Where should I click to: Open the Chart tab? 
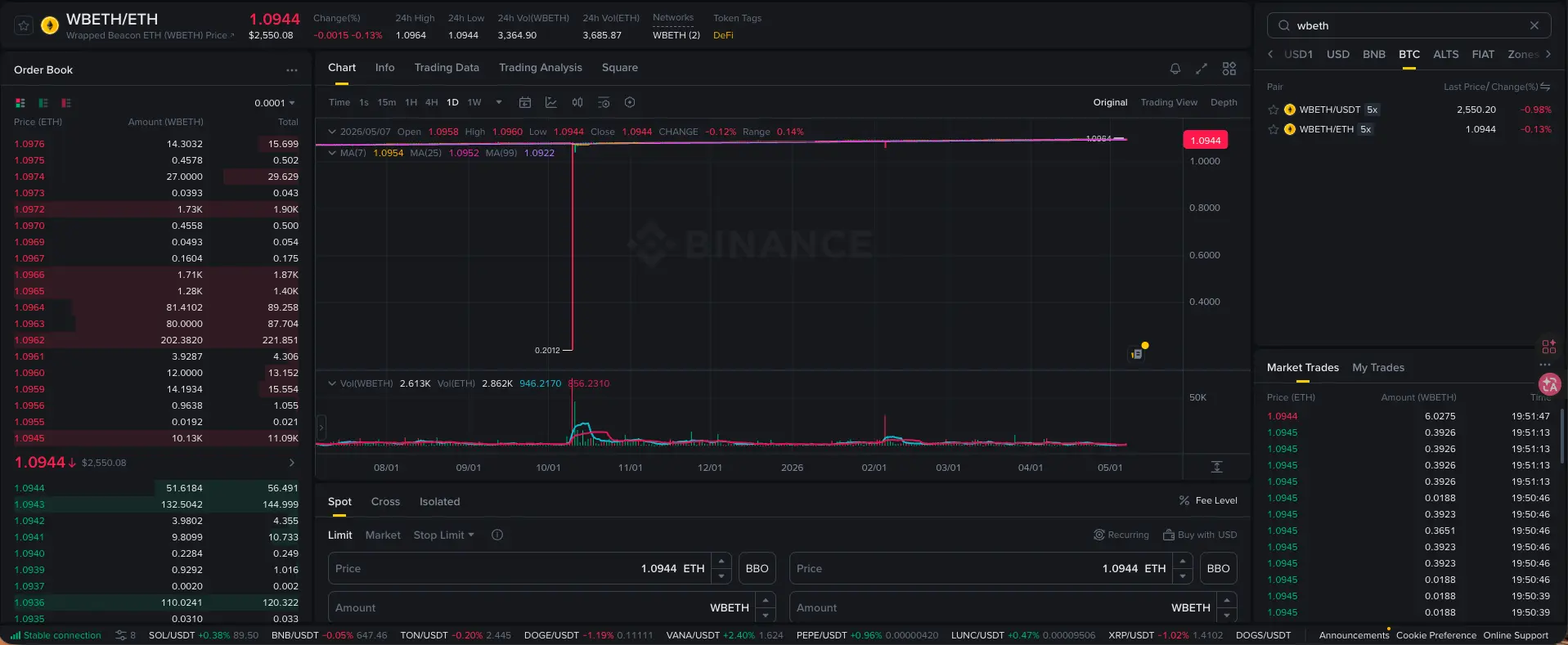(342, 68)
